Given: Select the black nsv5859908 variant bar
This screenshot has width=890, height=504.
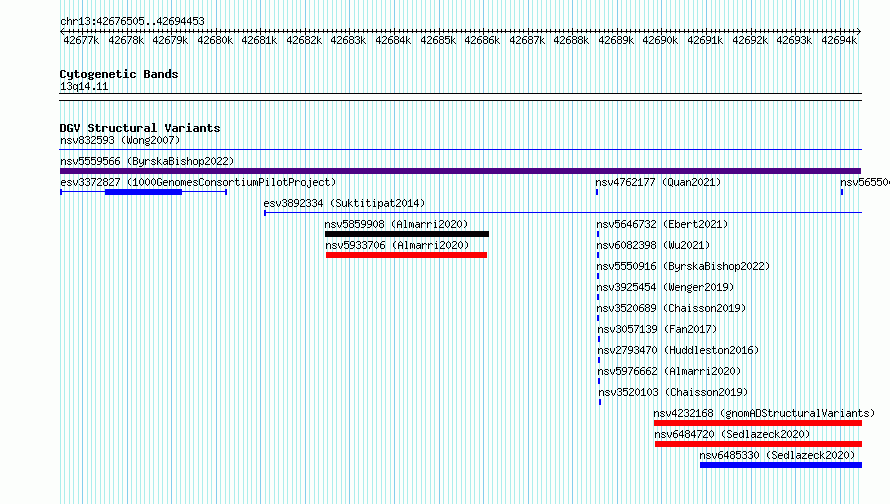Looking at the screenshot, I should click(x=406, y=234).
